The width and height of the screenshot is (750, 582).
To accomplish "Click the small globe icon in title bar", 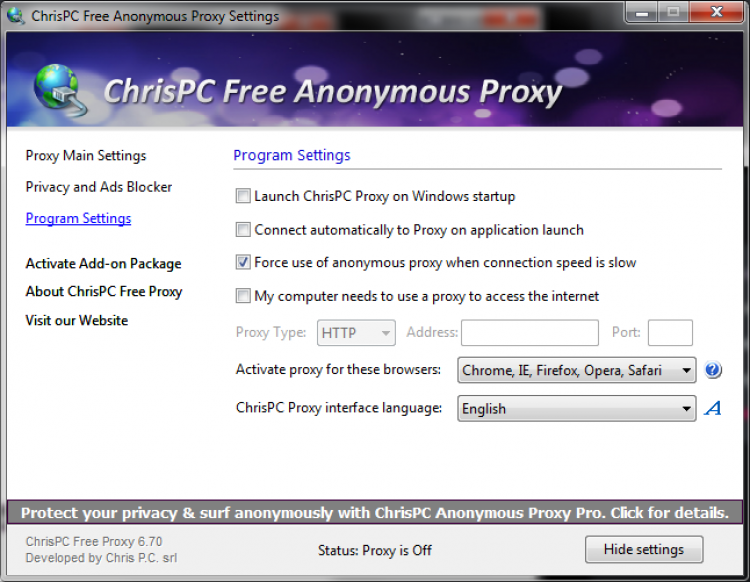I will click(15, 15).
